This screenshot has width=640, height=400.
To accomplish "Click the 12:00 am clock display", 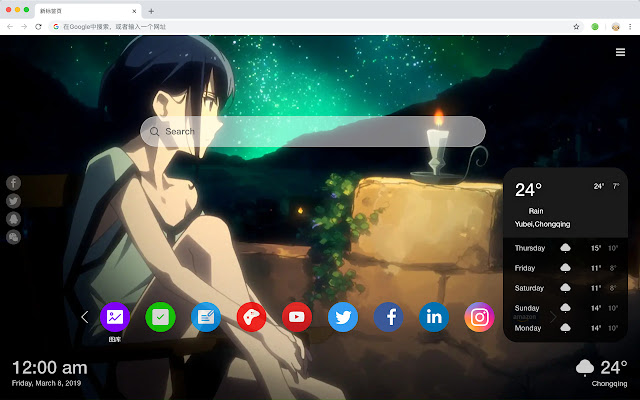I will (50, 368).
